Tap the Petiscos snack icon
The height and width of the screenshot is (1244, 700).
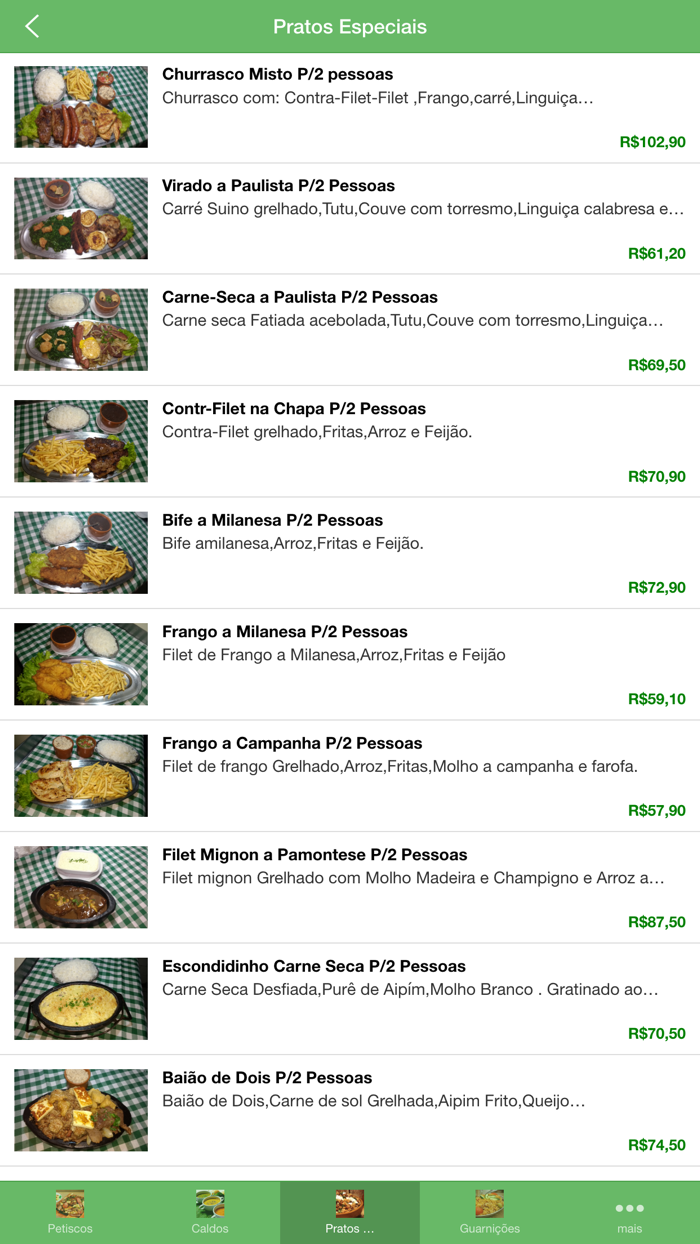(x=69, y=1205)
